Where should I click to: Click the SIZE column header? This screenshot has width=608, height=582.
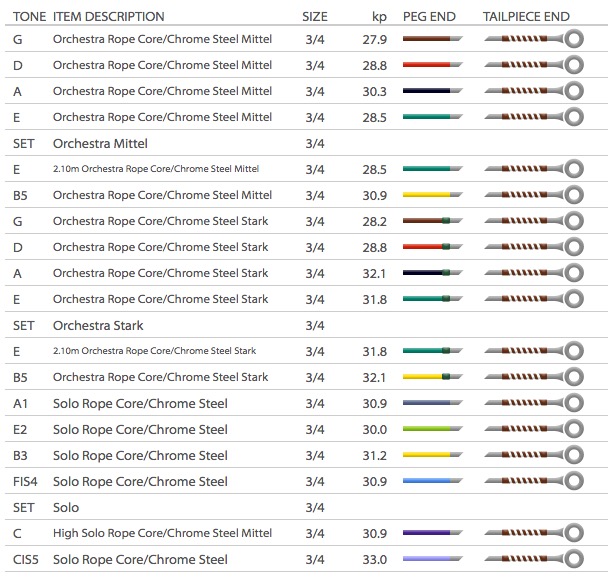click(x=315, y=17)
